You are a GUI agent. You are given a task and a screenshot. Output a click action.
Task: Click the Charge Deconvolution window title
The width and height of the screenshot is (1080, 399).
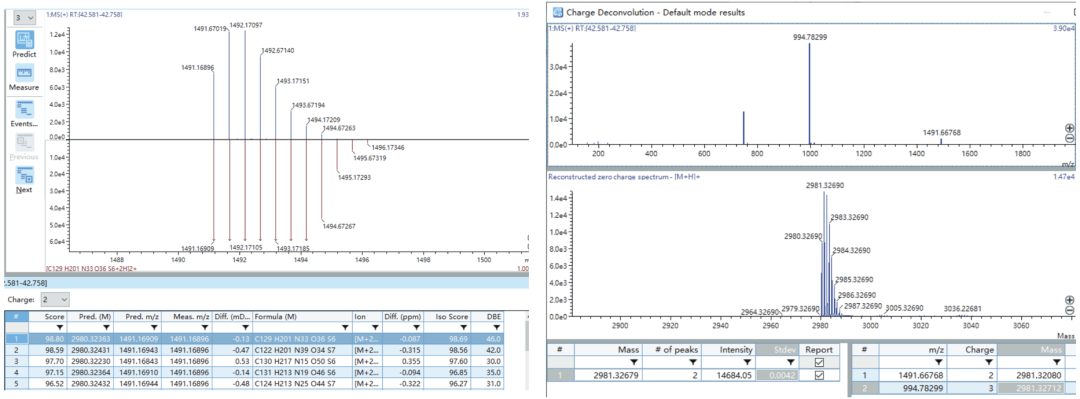655,12
